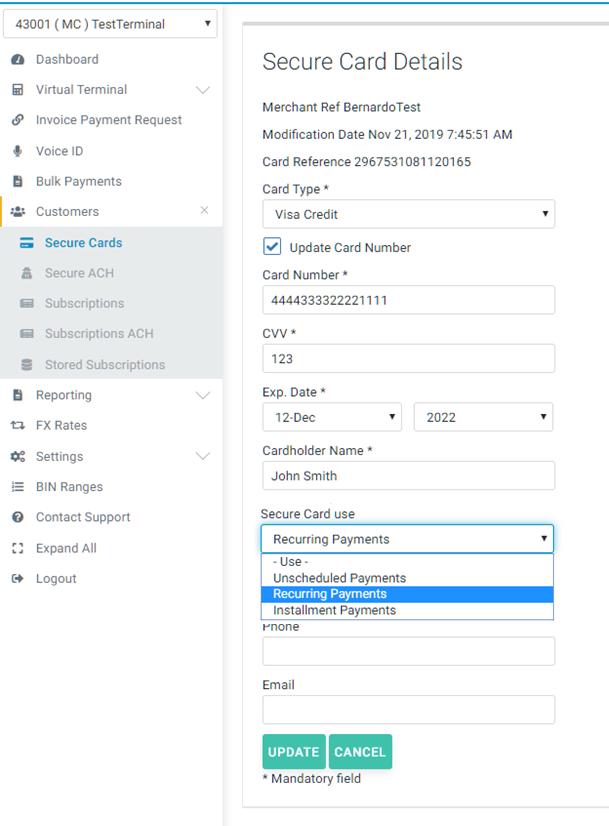Click the Logout exit icon
609x826 pixels.
(17, 578)
